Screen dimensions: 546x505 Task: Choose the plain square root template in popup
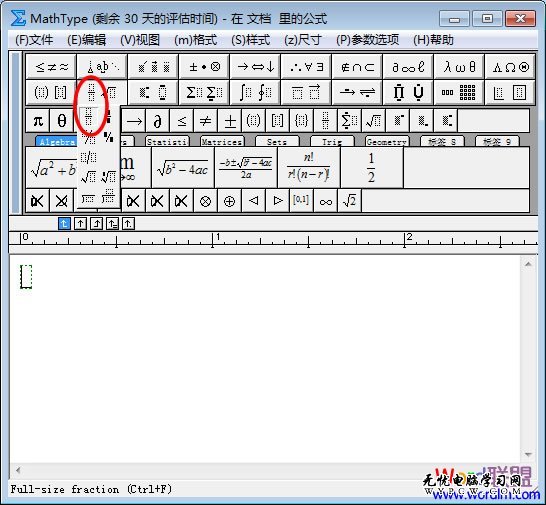click(x=88, y=177)
